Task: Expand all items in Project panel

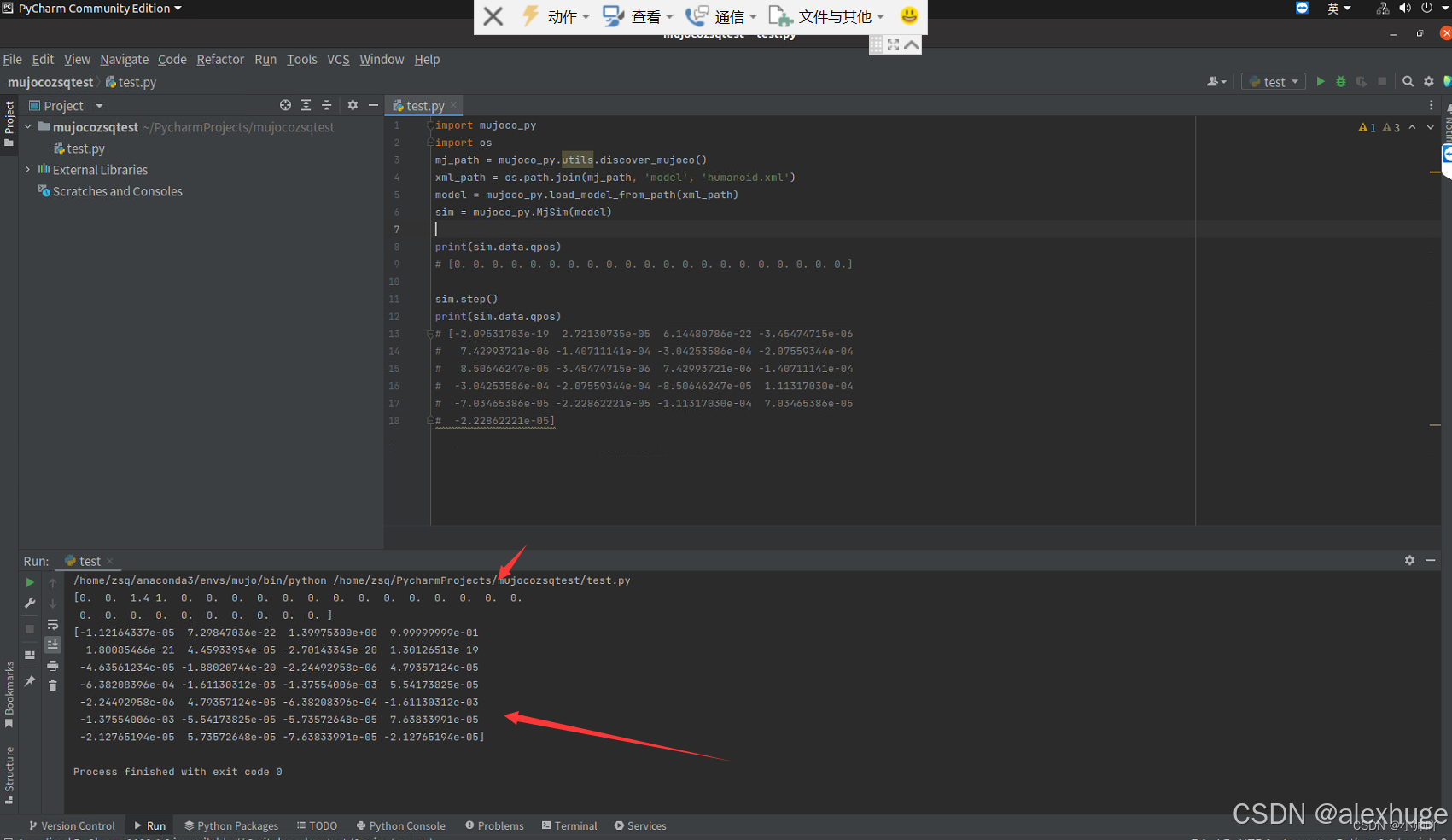Action: (306, 105)
